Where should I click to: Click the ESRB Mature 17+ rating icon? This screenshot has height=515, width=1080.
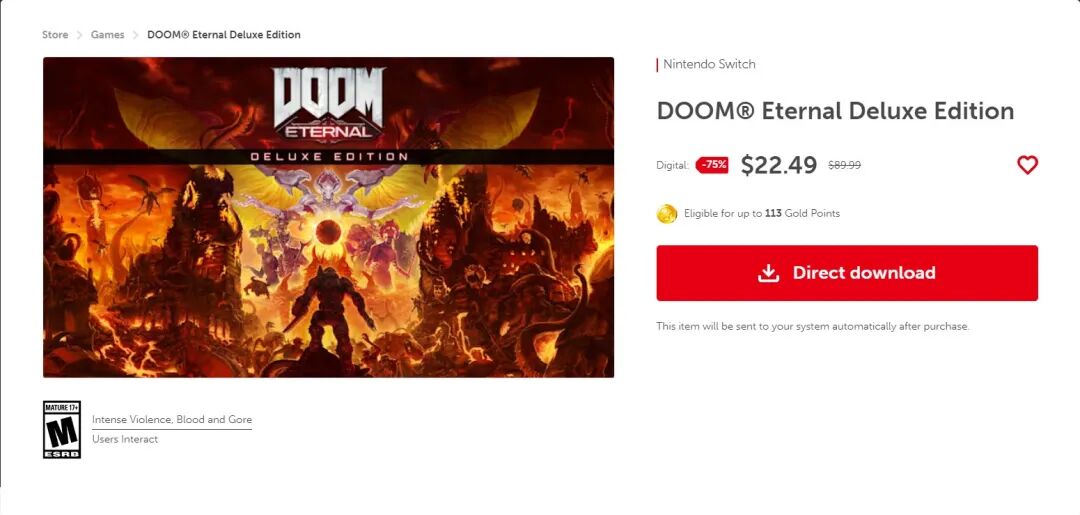pyautogui.click(x=62, y=430)
